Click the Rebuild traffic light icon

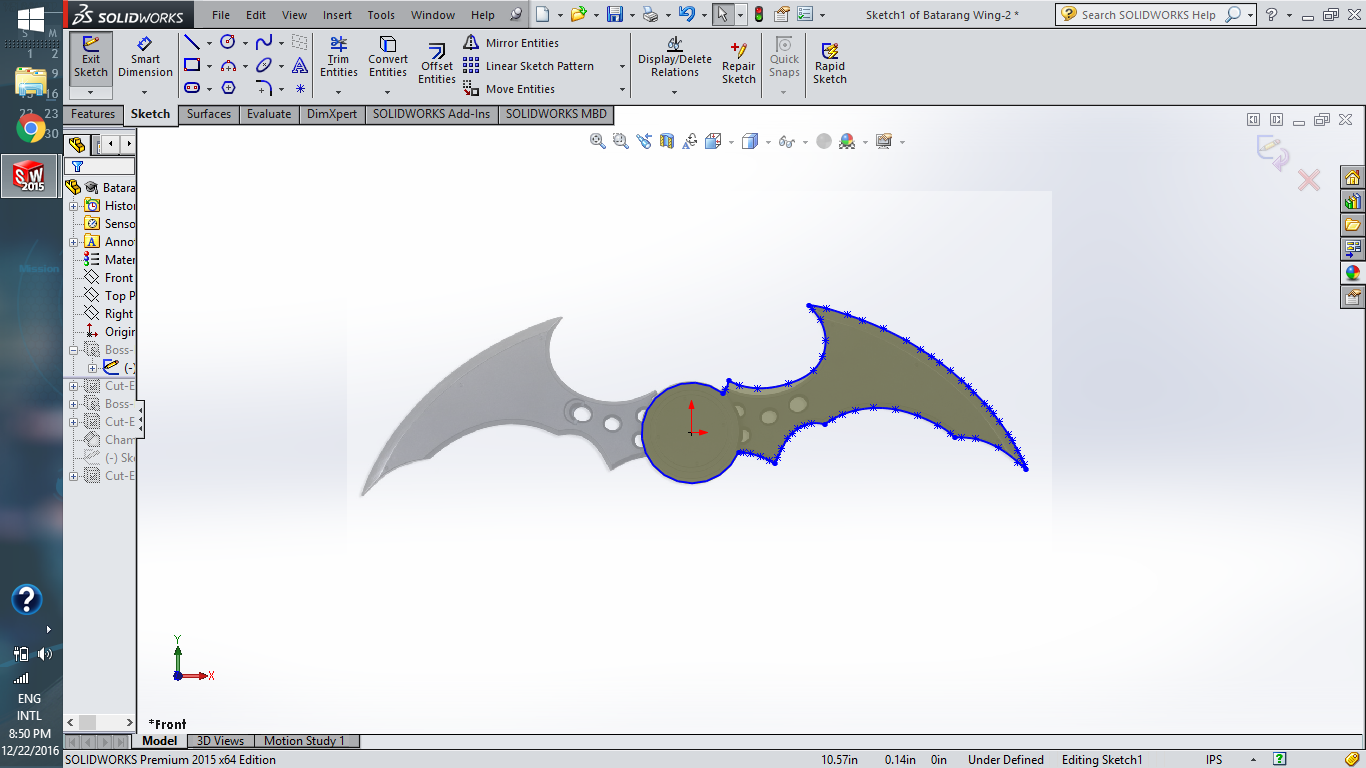[x=758, y=14]
